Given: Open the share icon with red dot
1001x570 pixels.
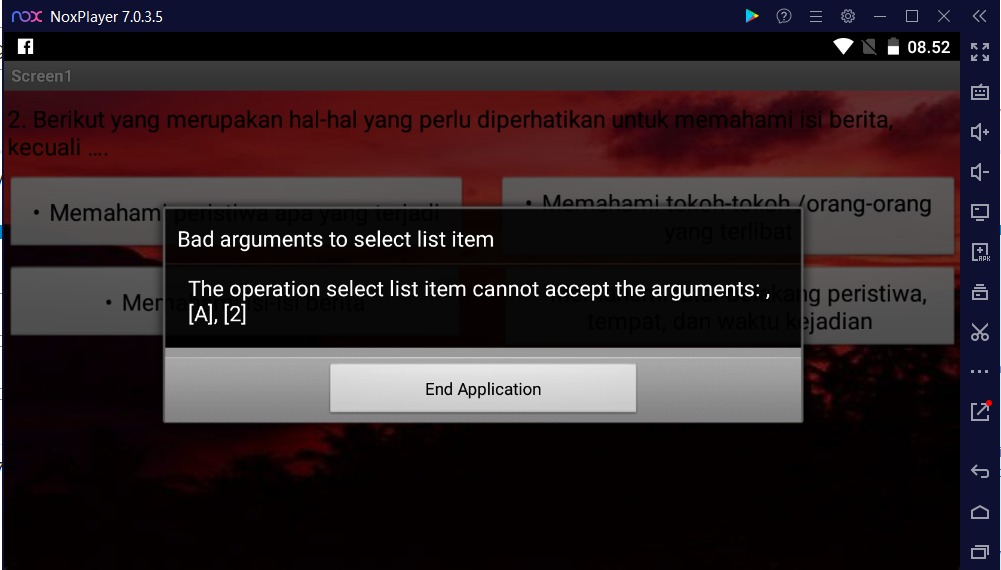Looking at the screenshot, I should coord(980,411).
